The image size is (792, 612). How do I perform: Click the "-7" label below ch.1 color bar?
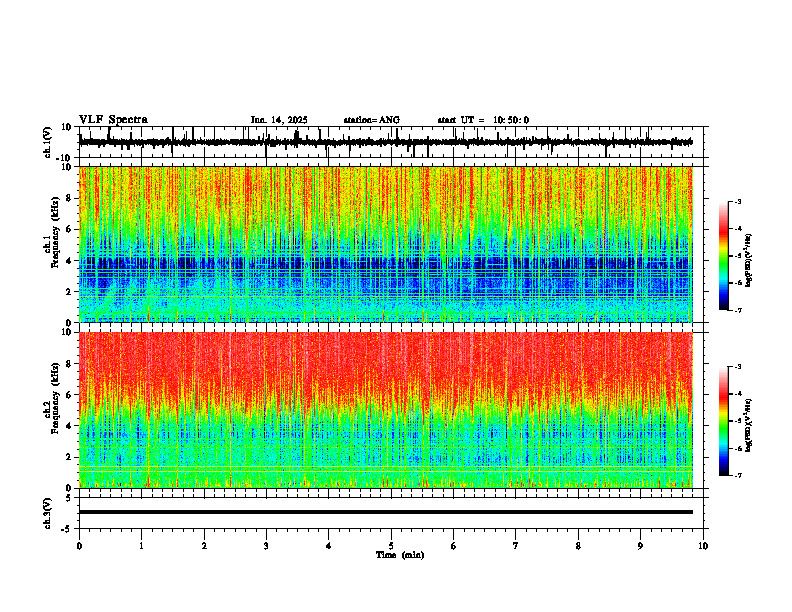(738, 311)
